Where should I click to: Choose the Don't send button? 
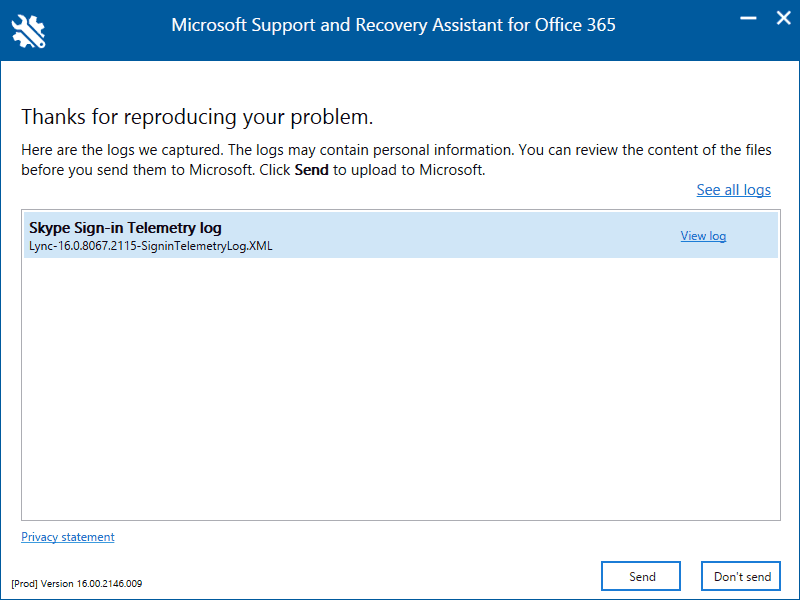[x=741, y=576]
